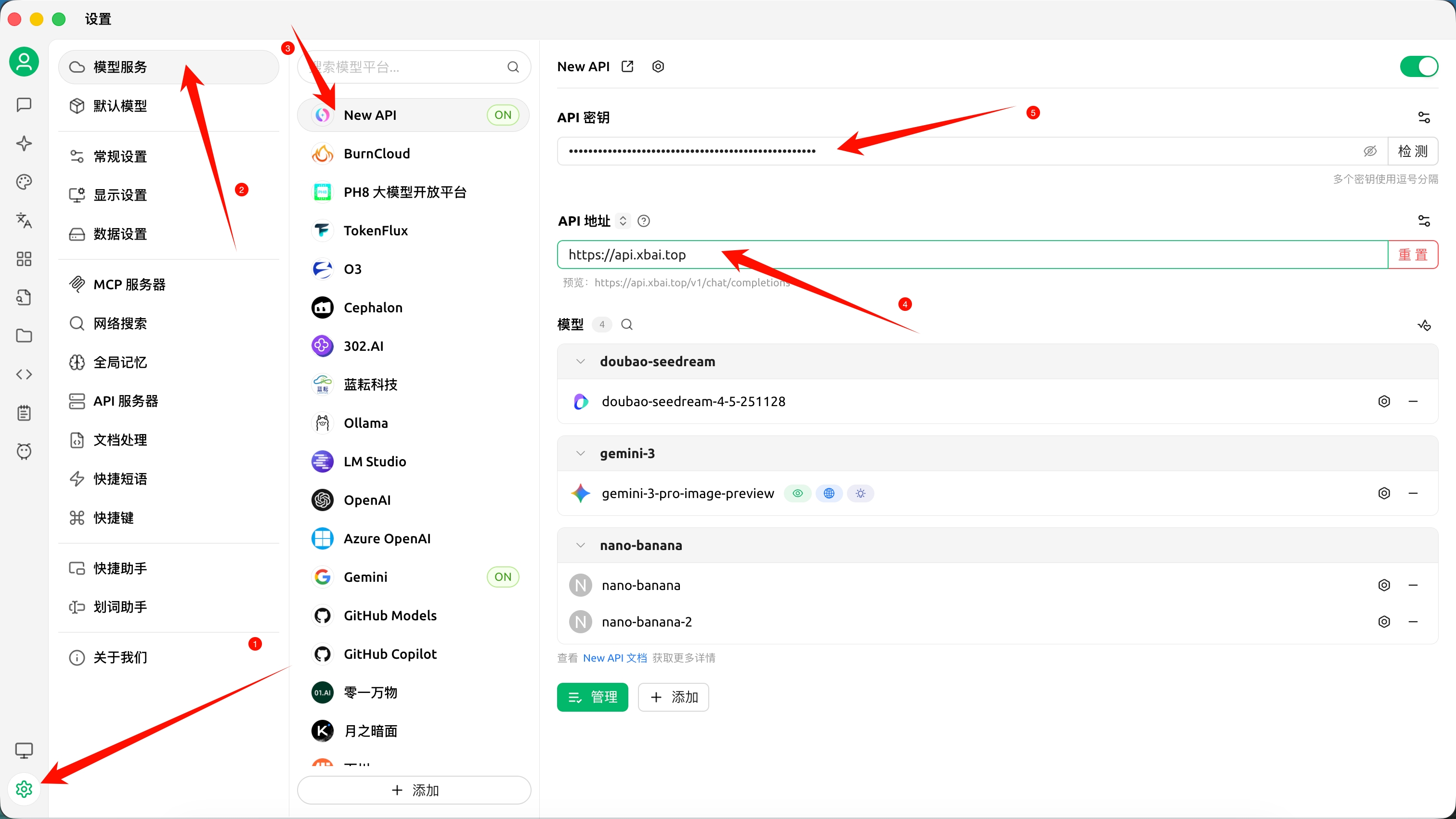
Task: Open settings gear next to New API header
Action: point(658,66)
